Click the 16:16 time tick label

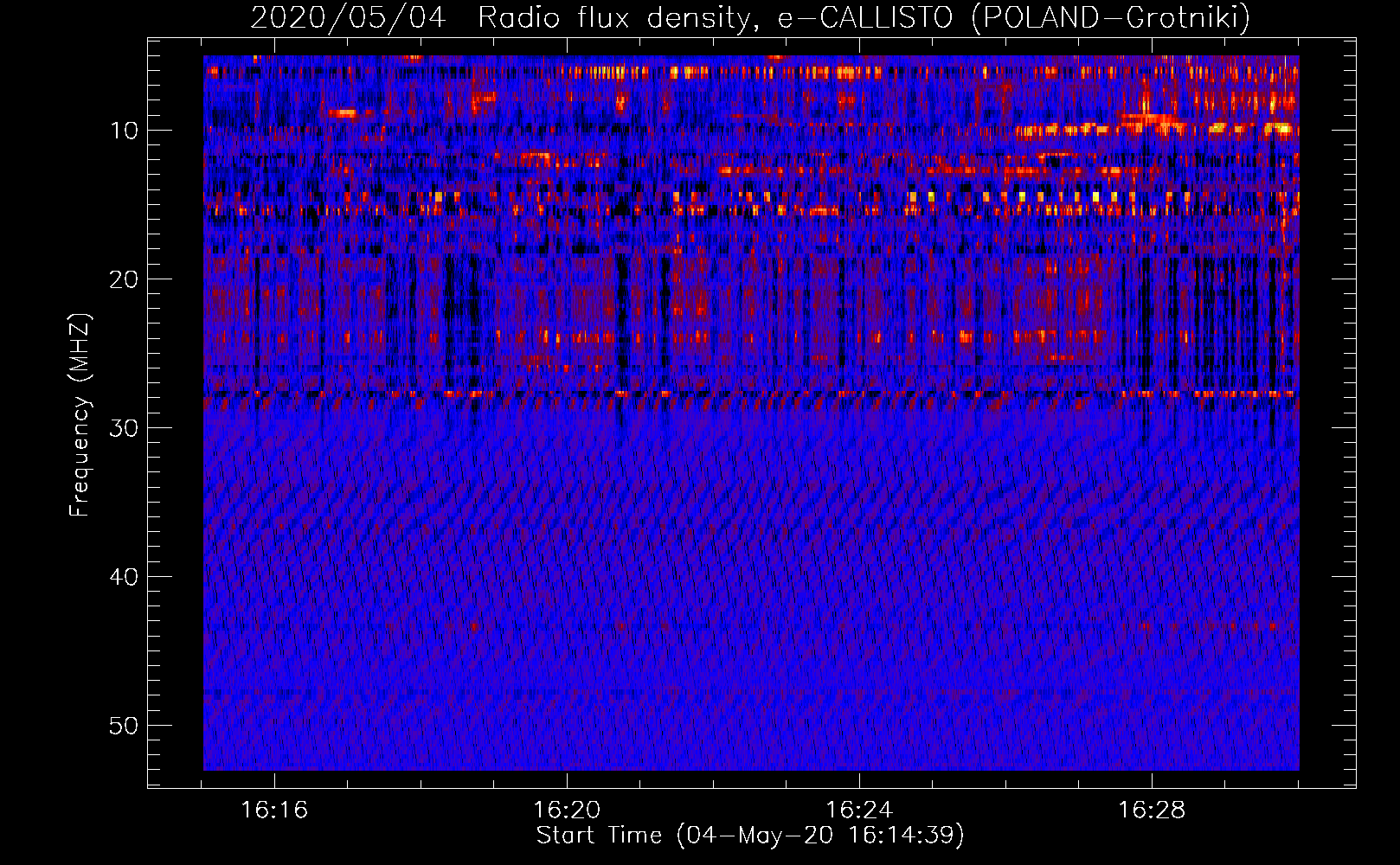(x=274, y=811)
